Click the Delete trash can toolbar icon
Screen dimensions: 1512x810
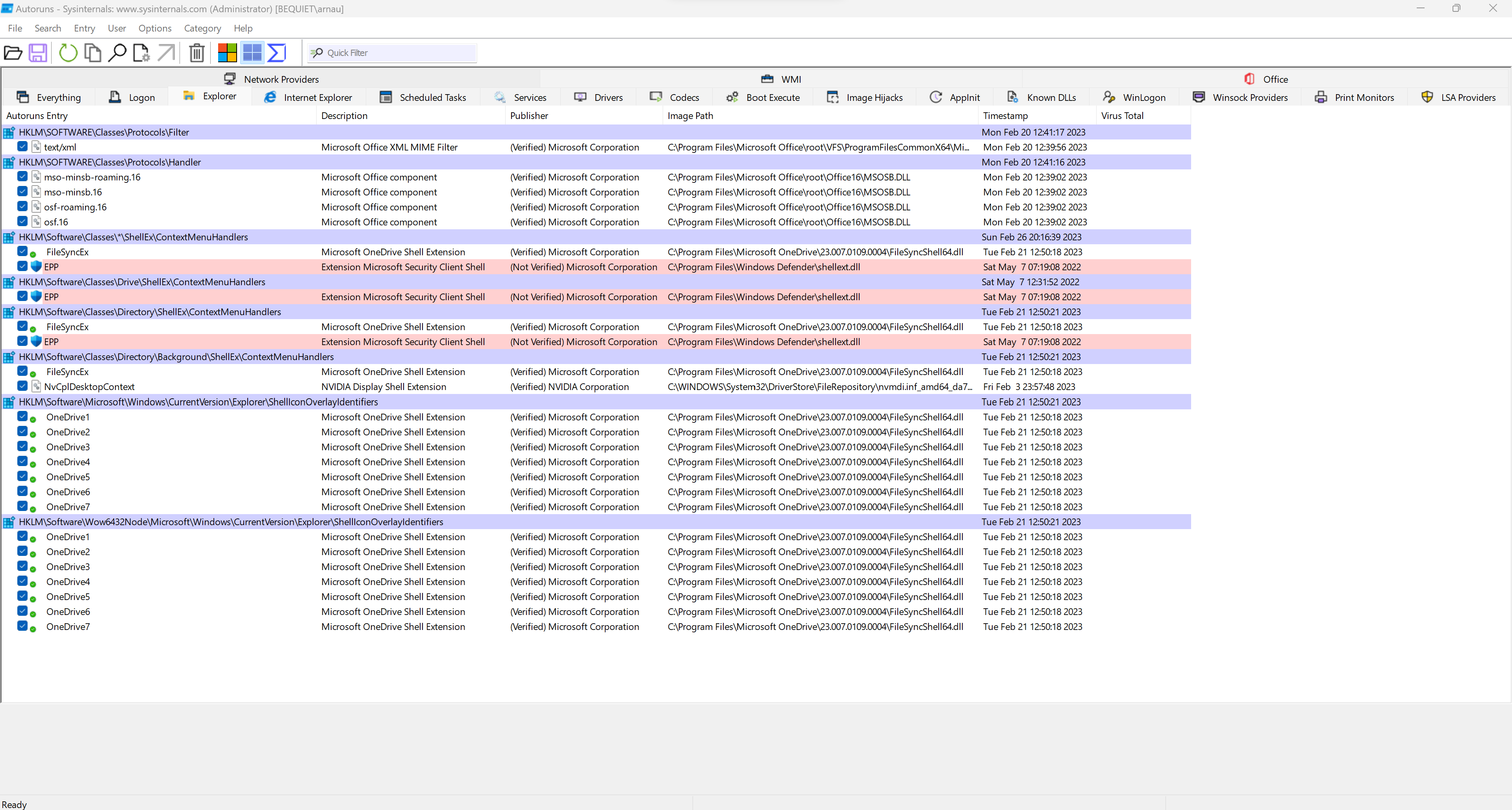[196, 53]
